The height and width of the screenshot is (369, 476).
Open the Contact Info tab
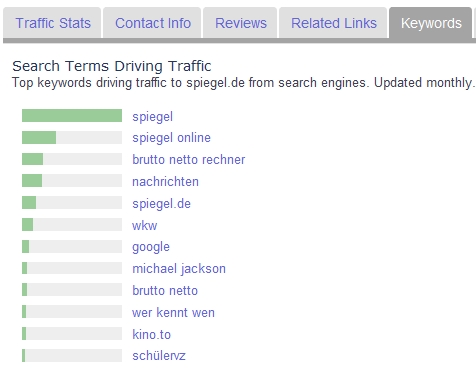[x=152, y=23]
